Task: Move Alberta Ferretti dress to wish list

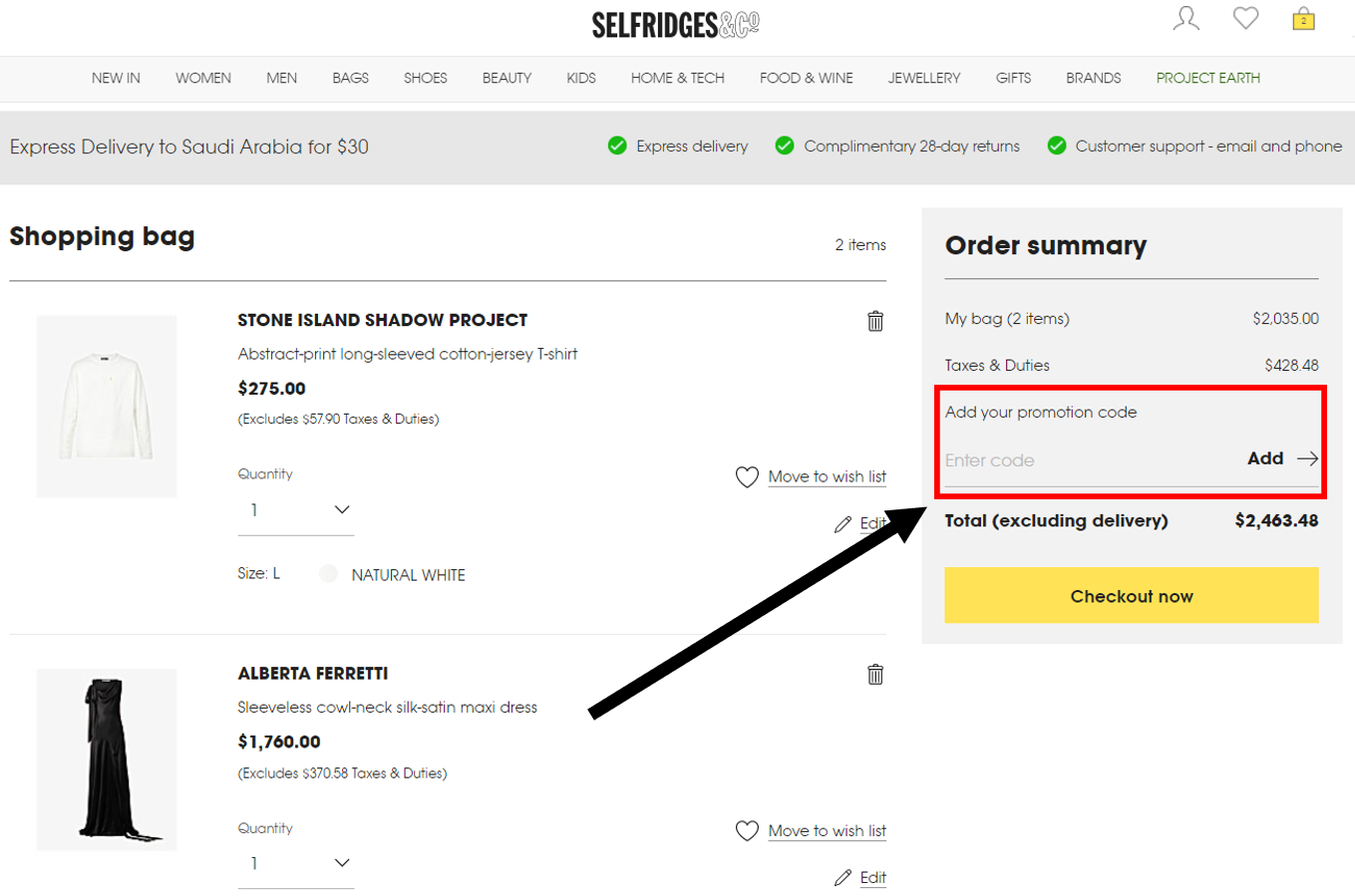Action: pos(828,831)
